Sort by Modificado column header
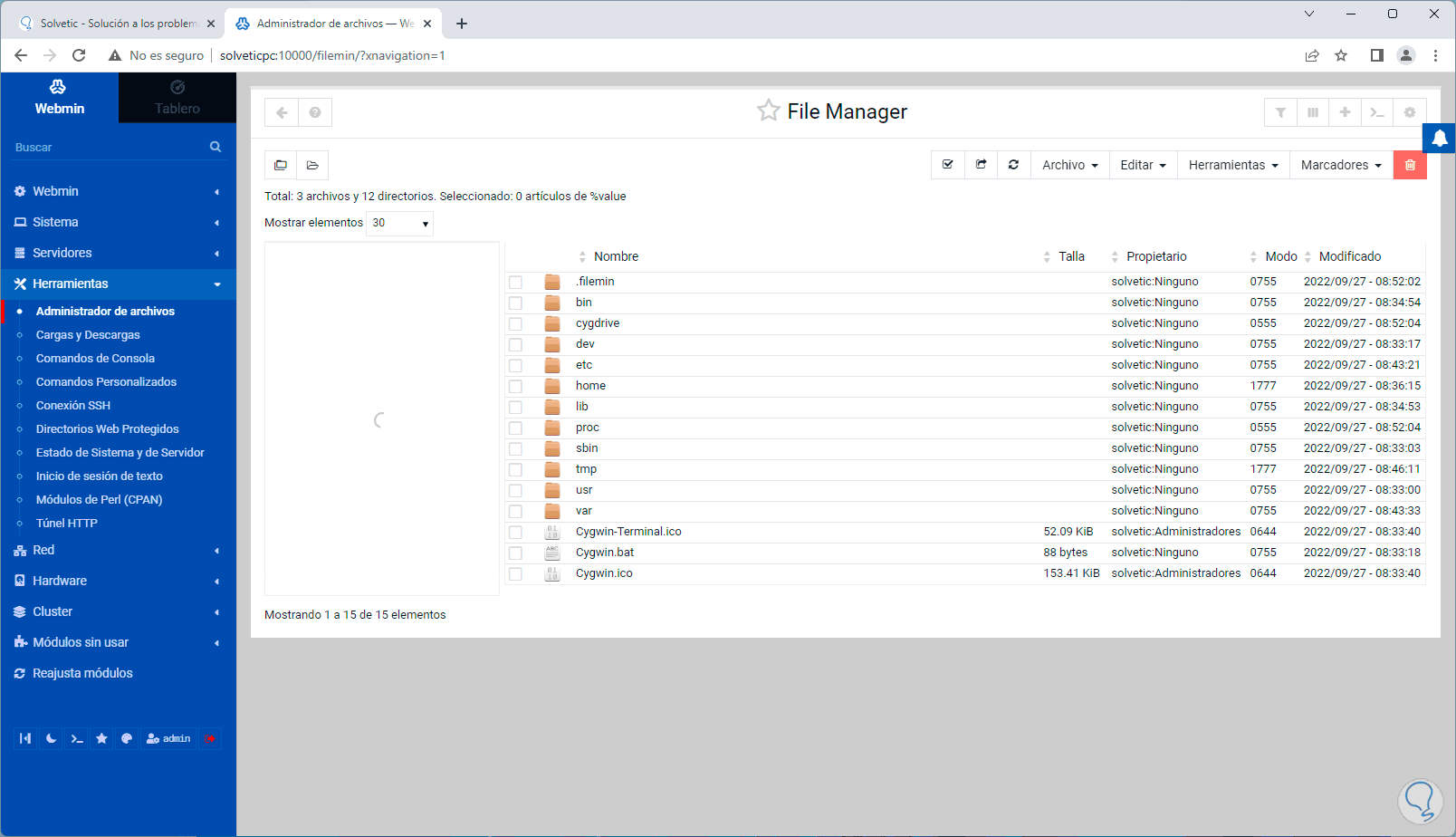 click(1350, 256)
